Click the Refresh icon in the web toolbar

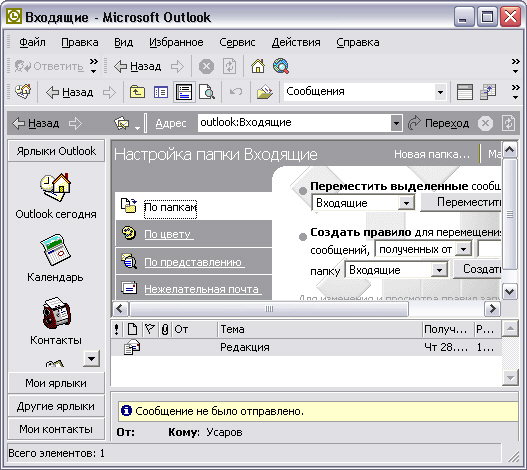230,66
